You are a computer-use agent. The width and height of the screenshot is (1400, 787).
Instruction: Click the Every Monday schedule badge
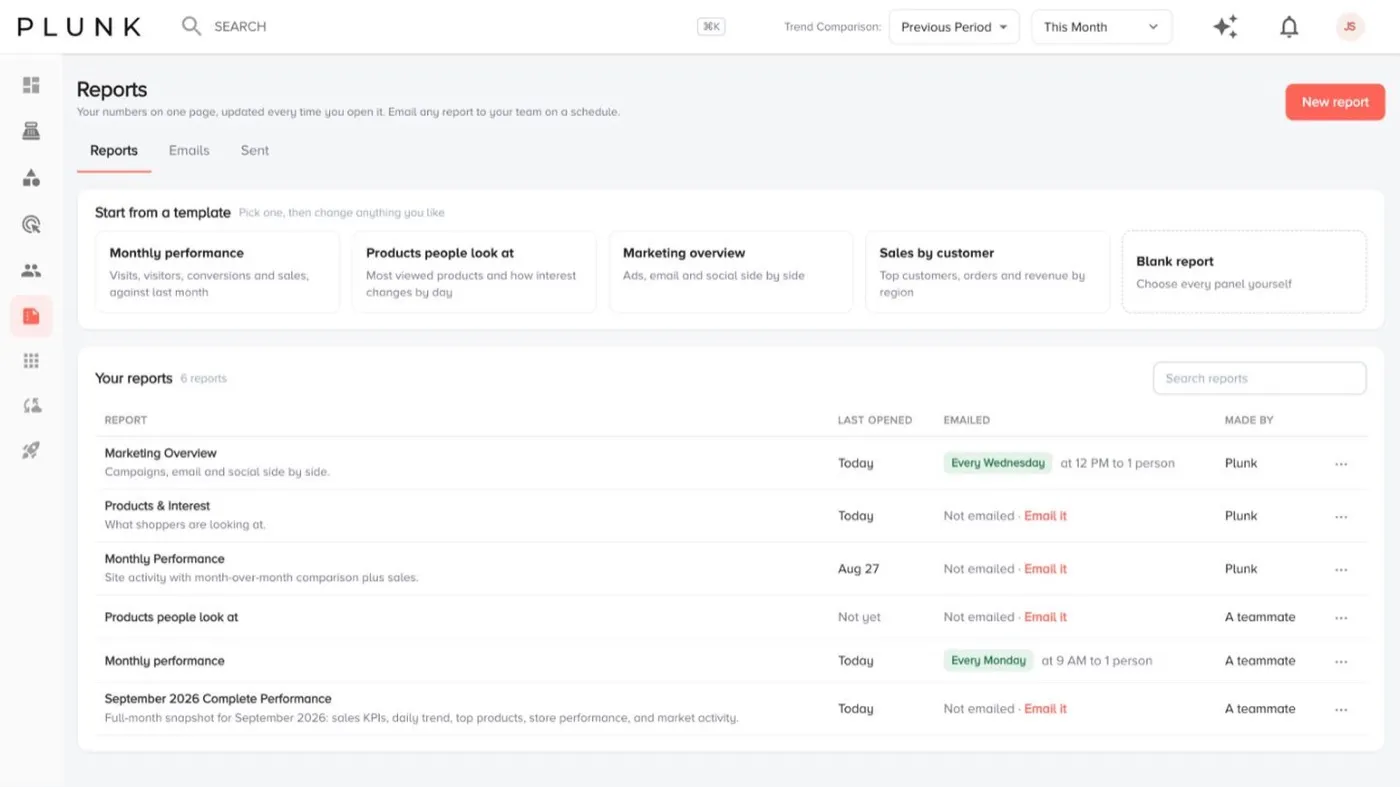[988, 661]
